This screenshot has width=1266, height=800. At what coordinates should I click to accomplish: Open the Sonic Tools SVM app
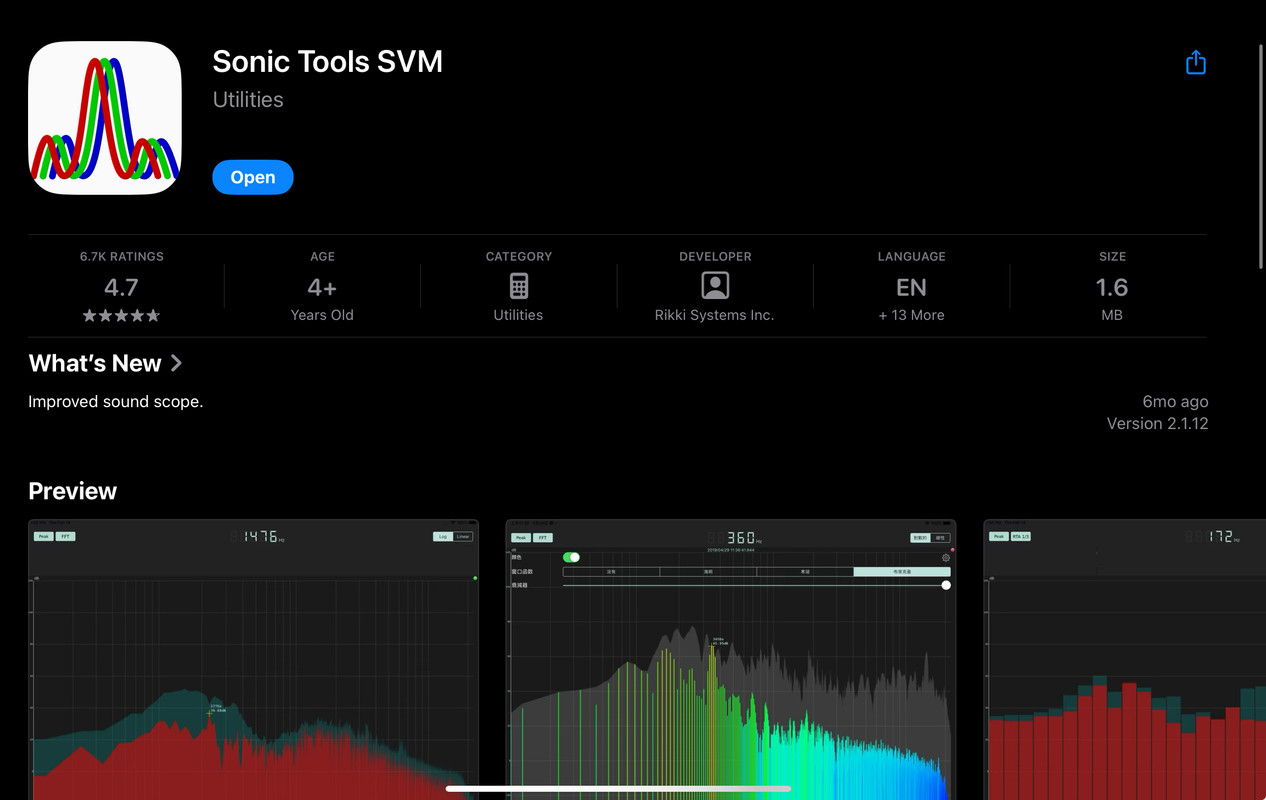coord(252,177)
